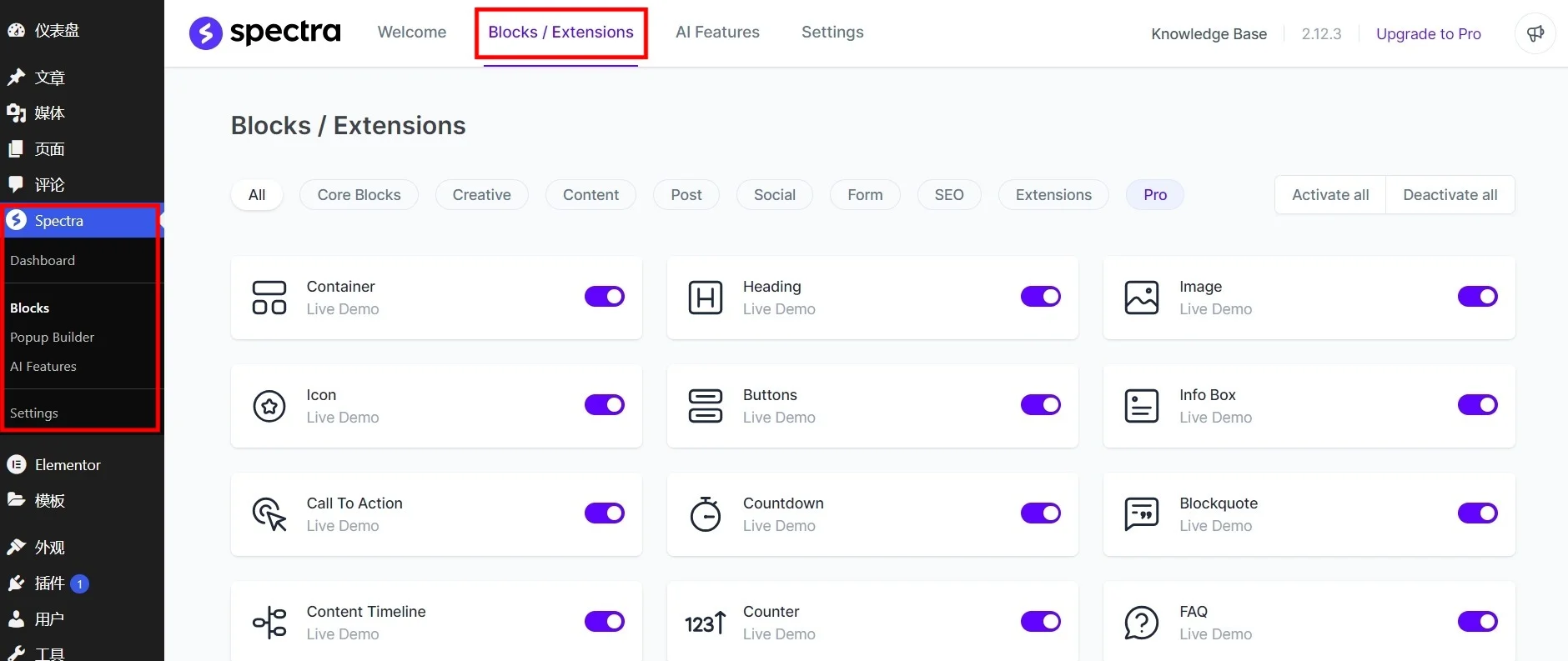The height and width of the screenshot is (661, 1568).
Task: Open the Knowledge Base link
Action: coord(1209,34)
